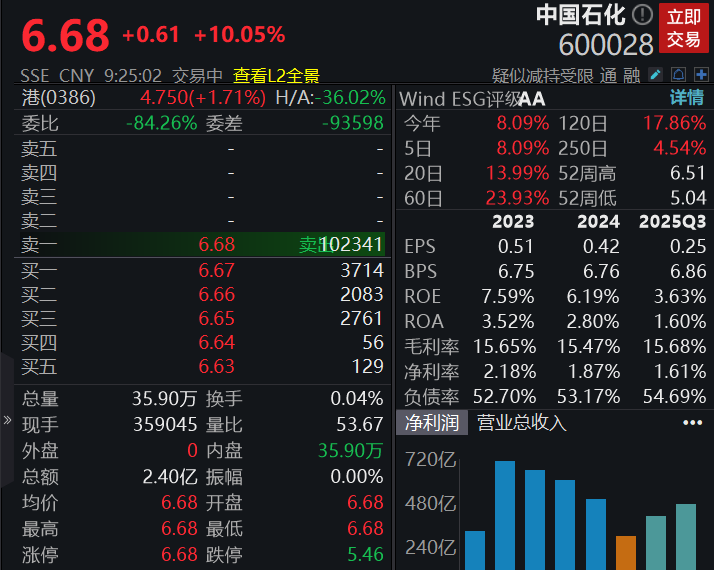Click the 2023 column header
This screenshot has height=570, width=714.
coord(513,222)
